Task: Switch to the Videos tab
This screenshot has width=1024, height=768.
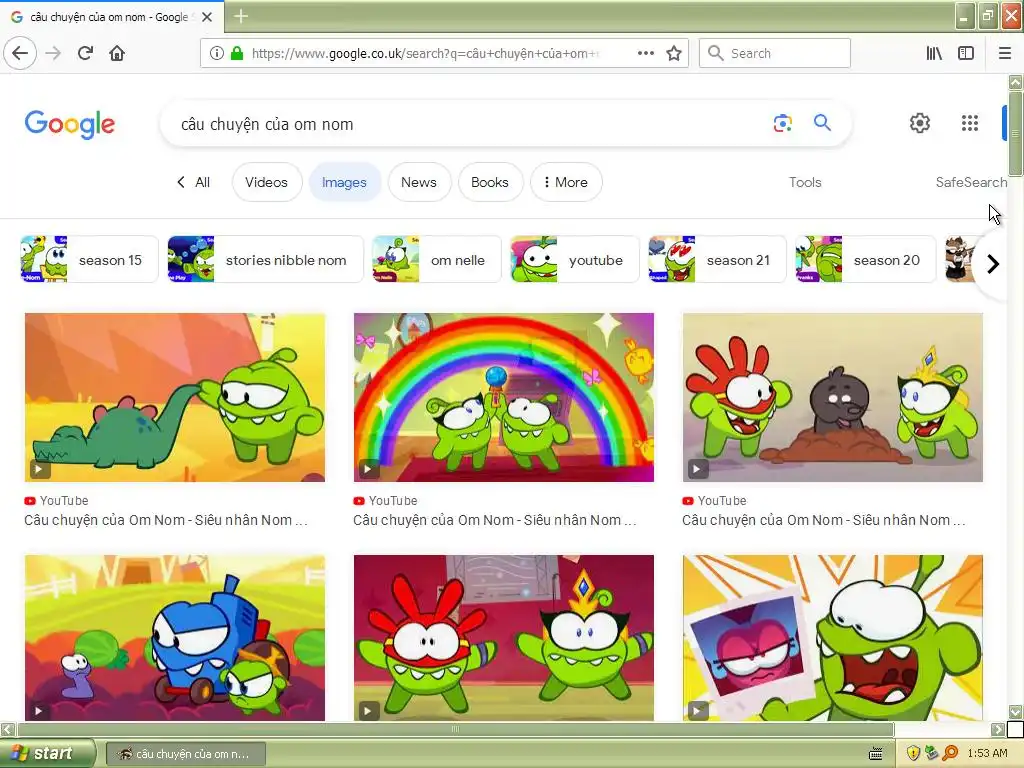Action: [x=266, y=182]
